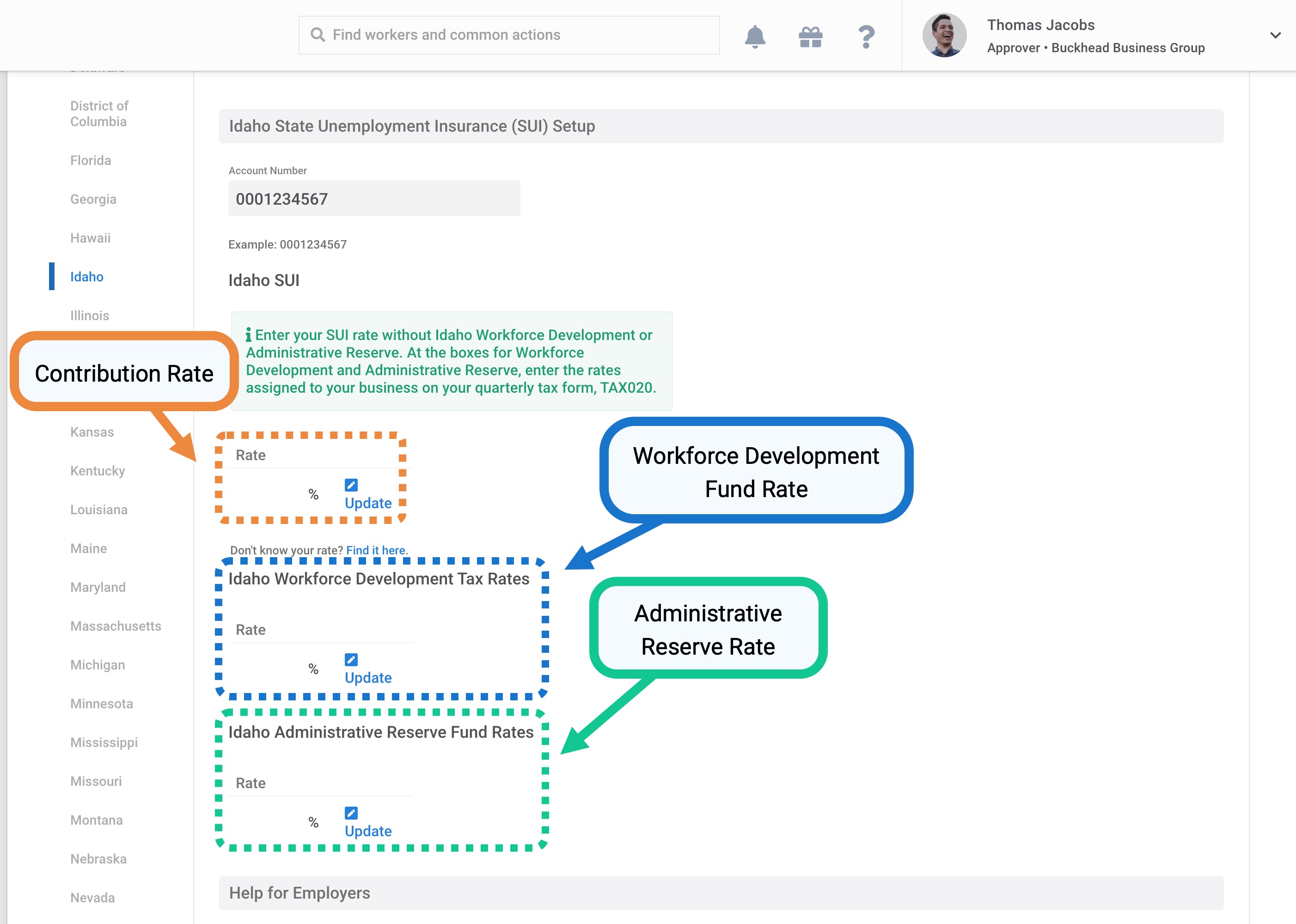The width and height of the screenshot is (1296, 924).
Task: Click Update under Administrative Reserve Fund rate
Action: point(368,831)
